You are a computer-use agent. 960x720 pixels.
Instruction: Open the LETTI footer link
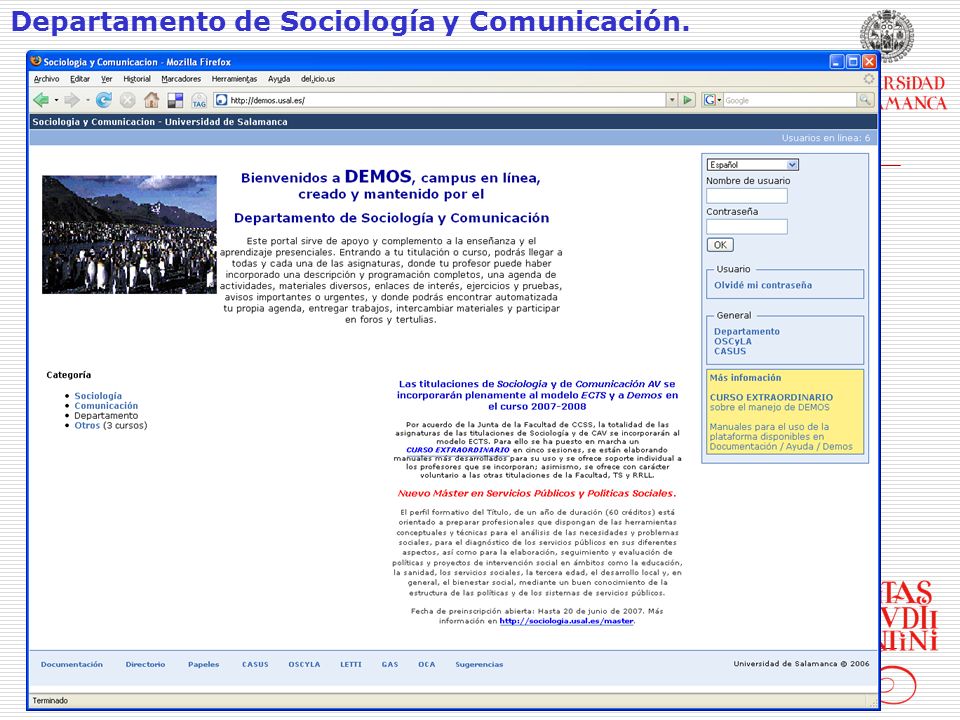coord(351,664)
